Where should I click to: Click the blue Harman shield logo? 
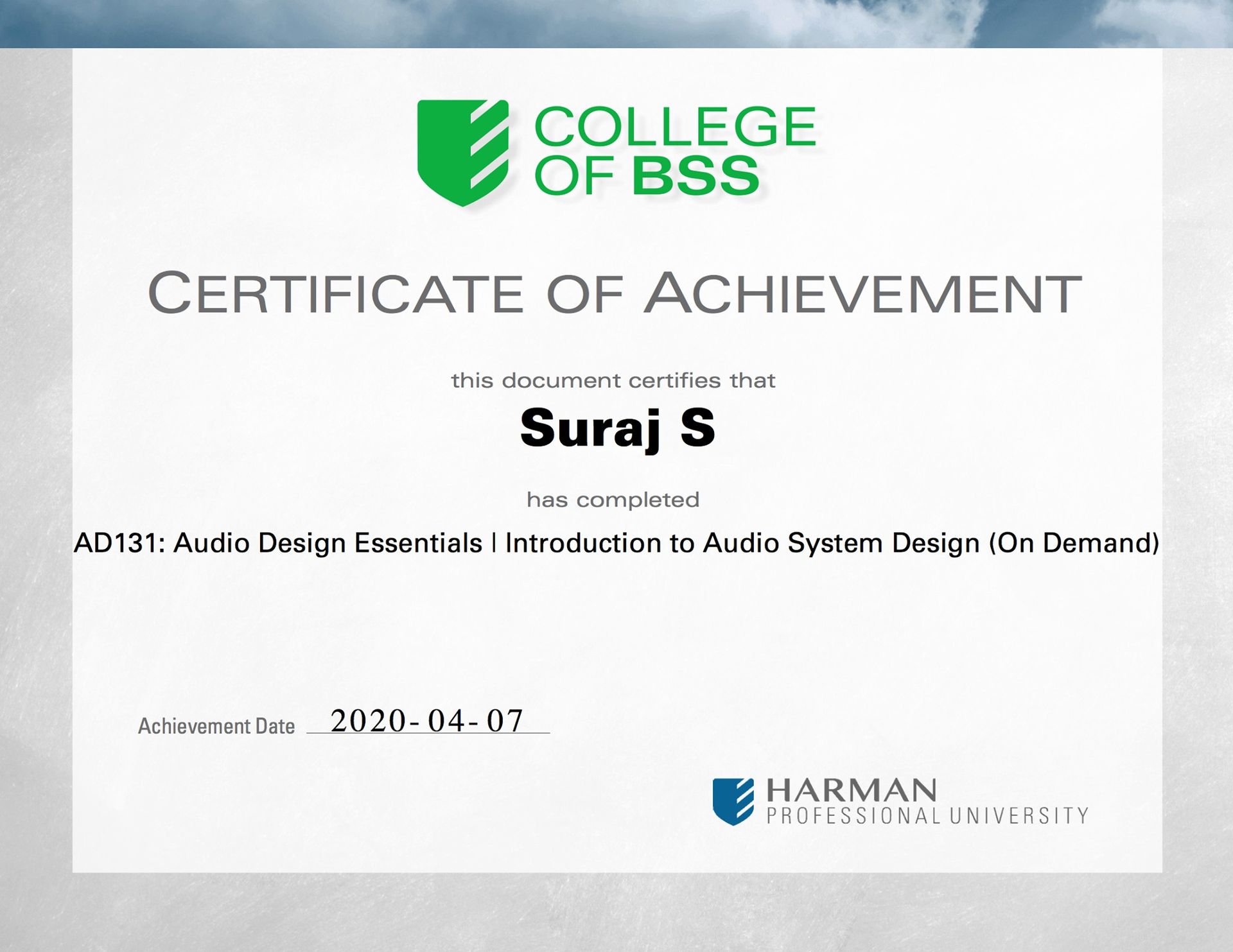tap(733, 801)
